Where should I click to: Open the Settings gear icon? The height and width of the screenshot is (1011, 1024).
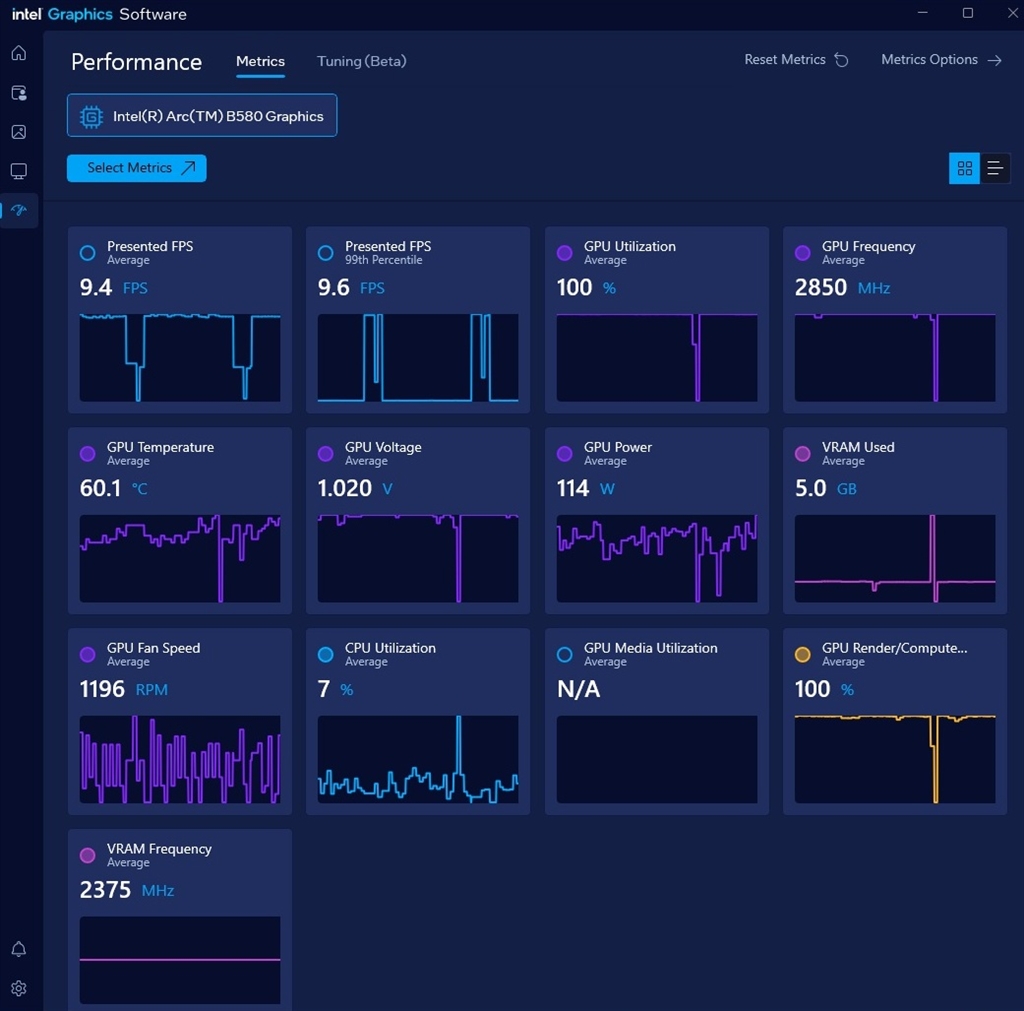coord(19,988)
